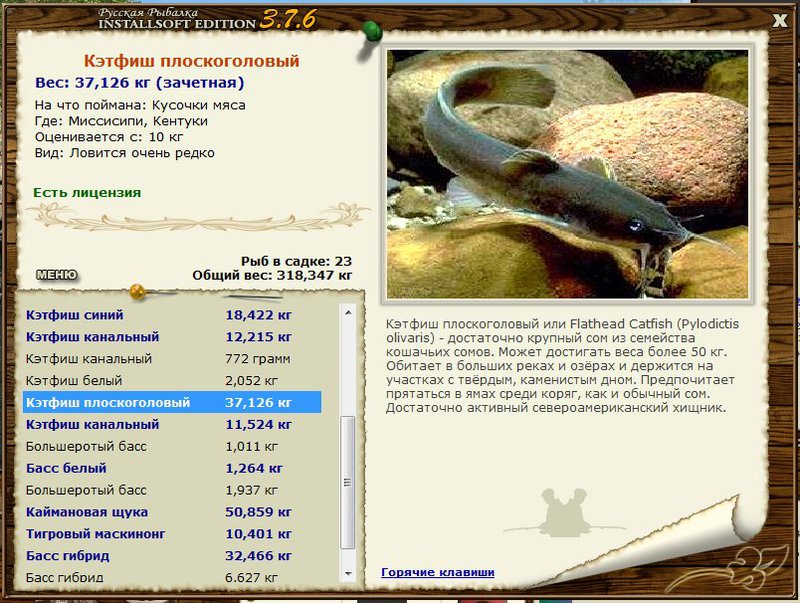This screenshot has width=800, height=603.
Task: Pick the Тигровый маскинонг 10,401 кг row
Action: pyautogui.click(x=172, y=534)
